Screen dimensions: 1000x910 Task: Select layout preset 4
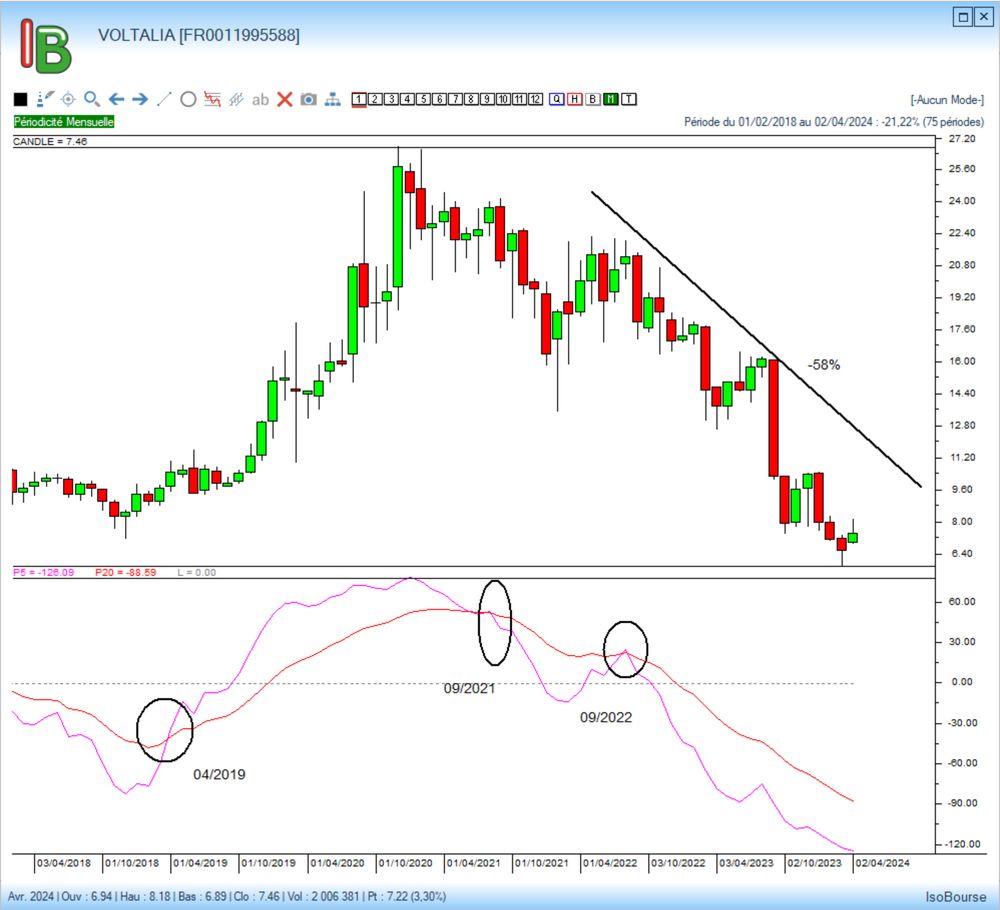[407, 99]
